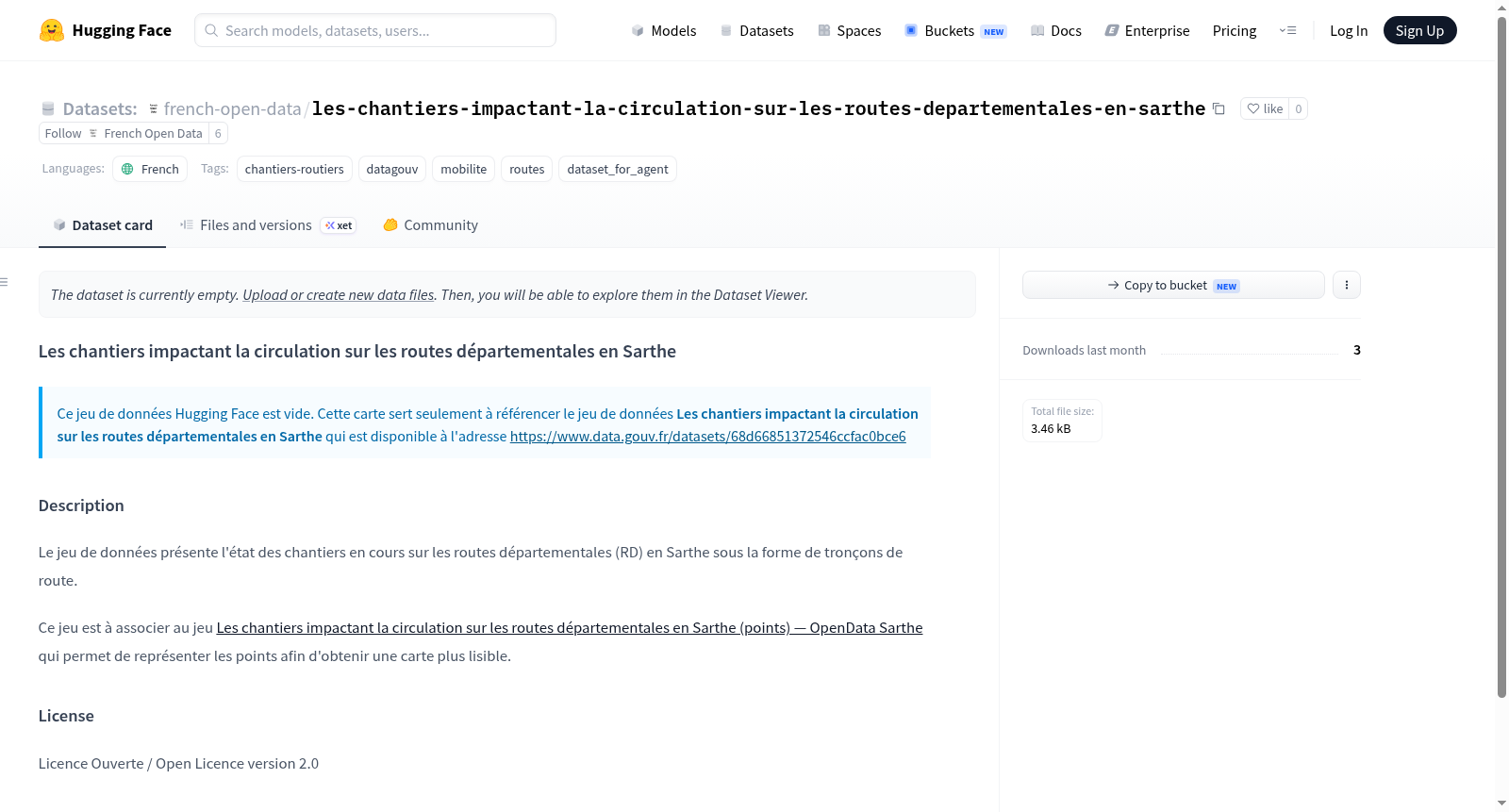The image size is (1509, 812).
Task: Click the Community tab emoji icon
Action: 390,225
